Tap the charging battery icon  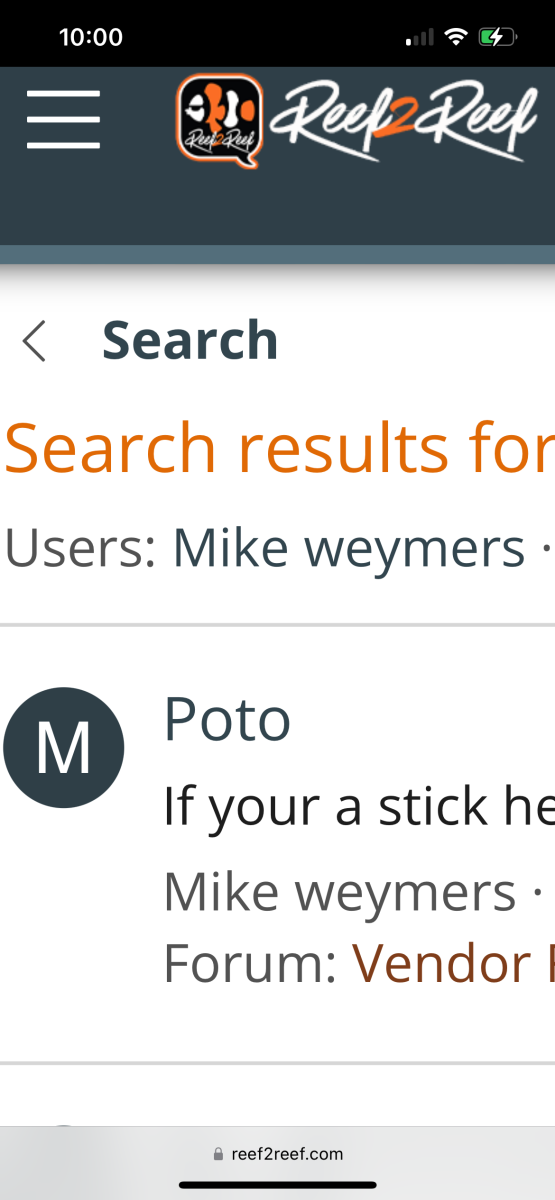click(x=498, y=38)
